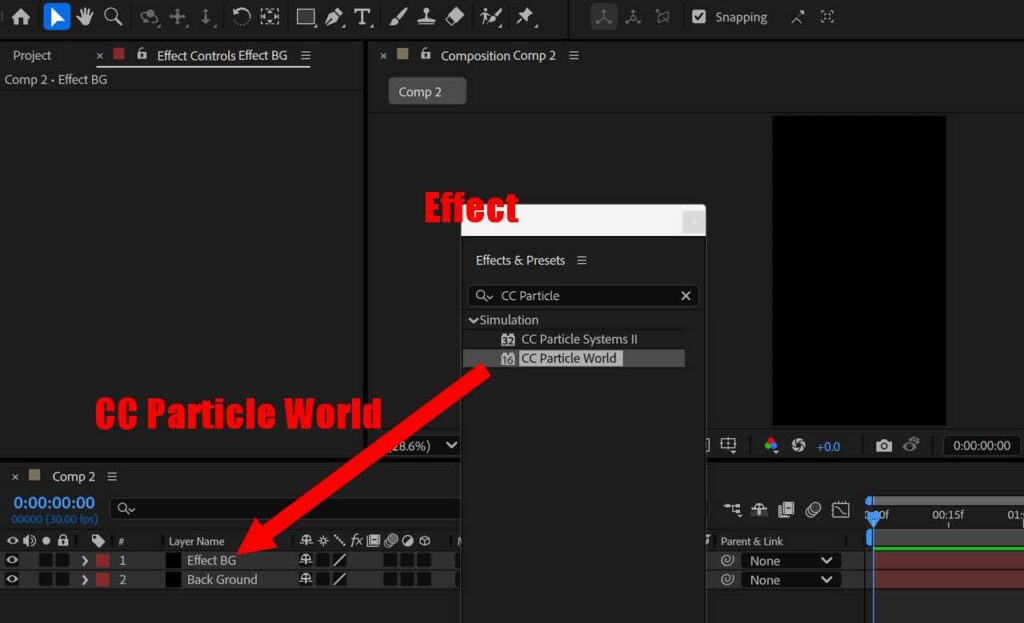The height and width of the screenshot is (623, 1024).
Task: Open Back Ground parent None dropdown
Action: click(790, 579)
